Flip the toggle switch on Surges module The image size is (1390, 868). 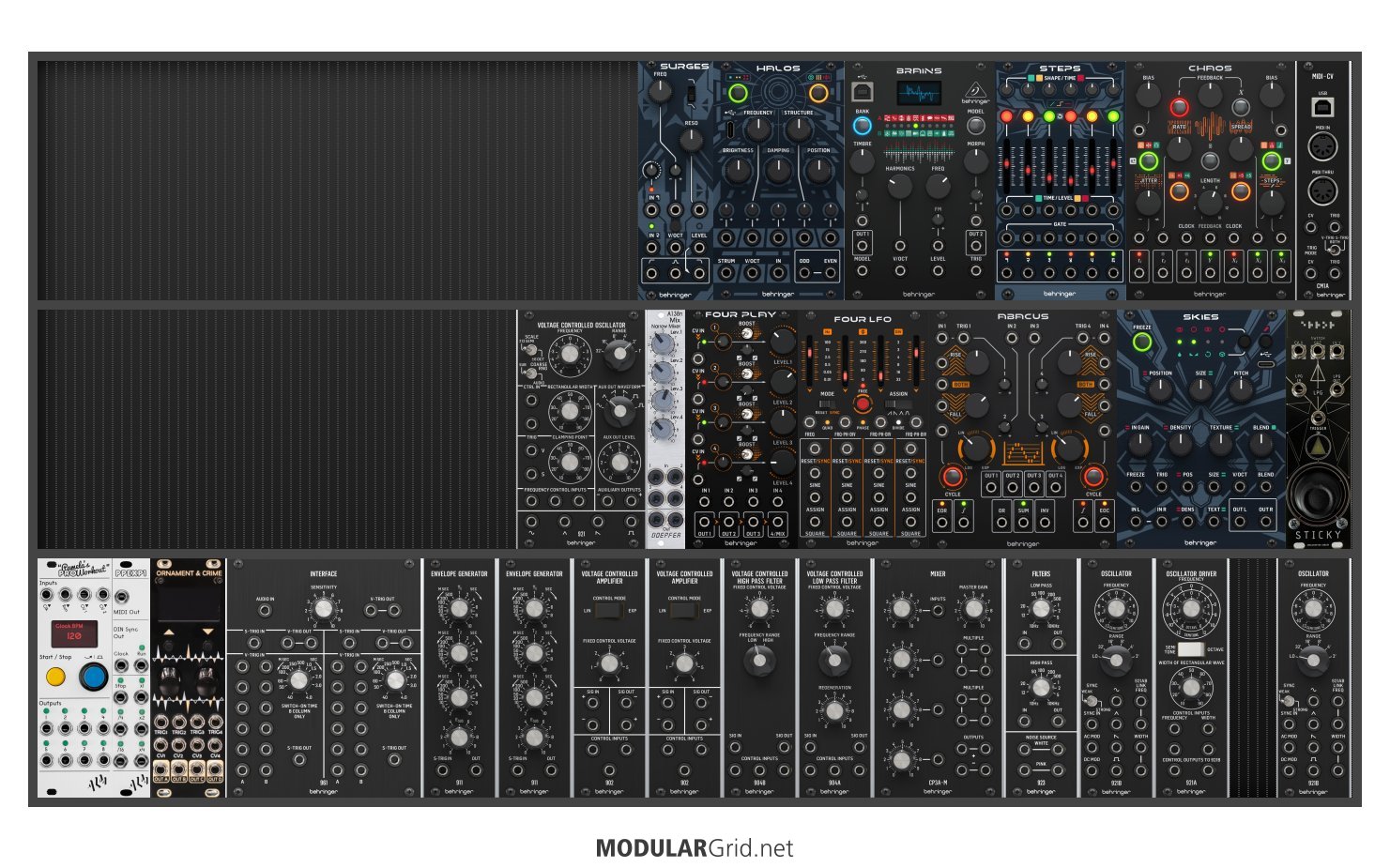click(x=692, y=94)
